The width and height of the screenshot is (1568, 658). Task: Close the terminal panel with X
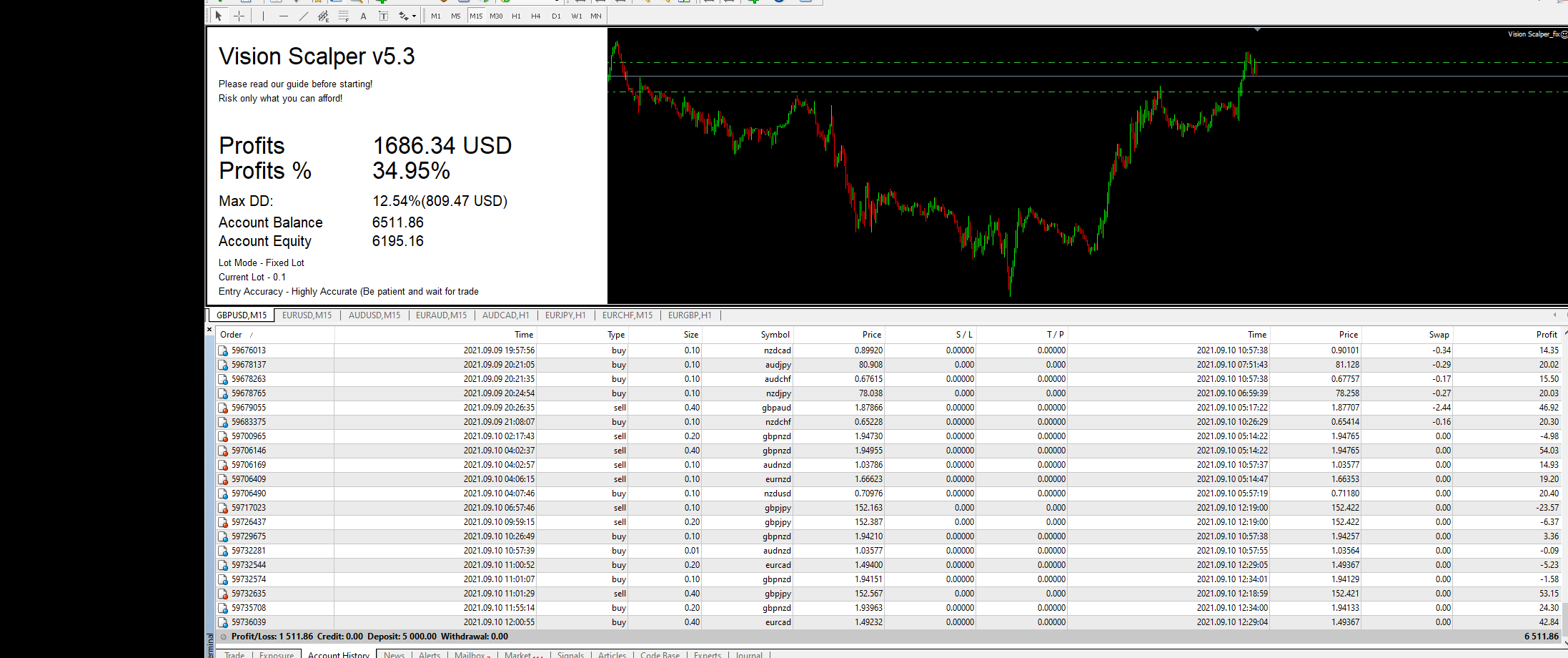(209, 330)
